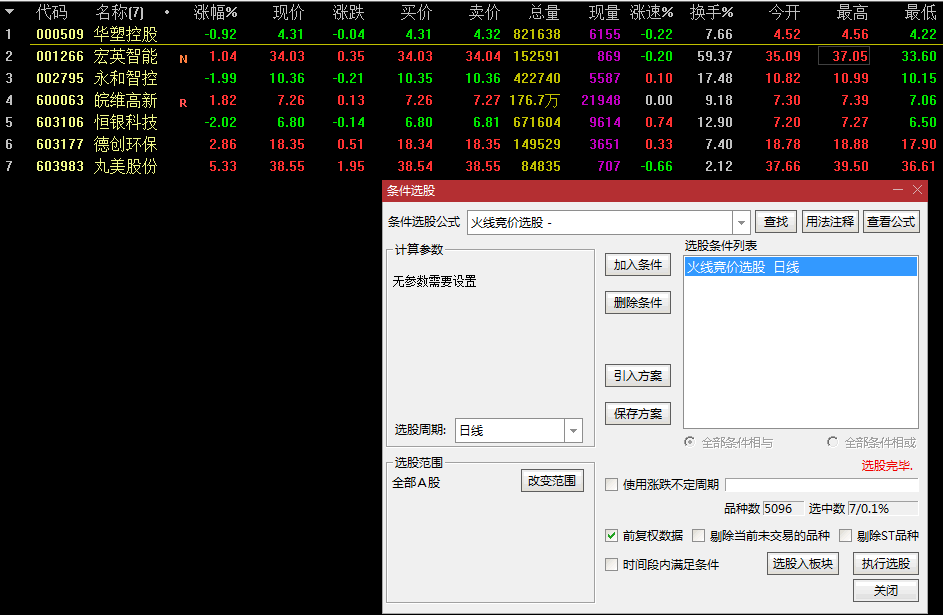Screen dimensions: 943x615
Task: Click 换手% value 59.37
Action: (714, 57)
